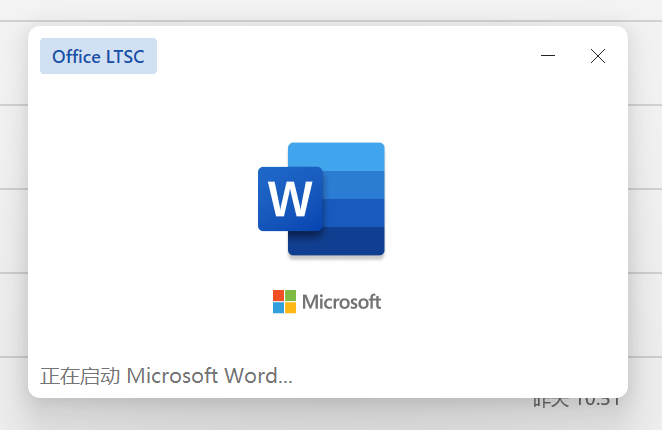662x430 pixels.
Task: Click the Office LTSC label
Action: coord(98,56)
